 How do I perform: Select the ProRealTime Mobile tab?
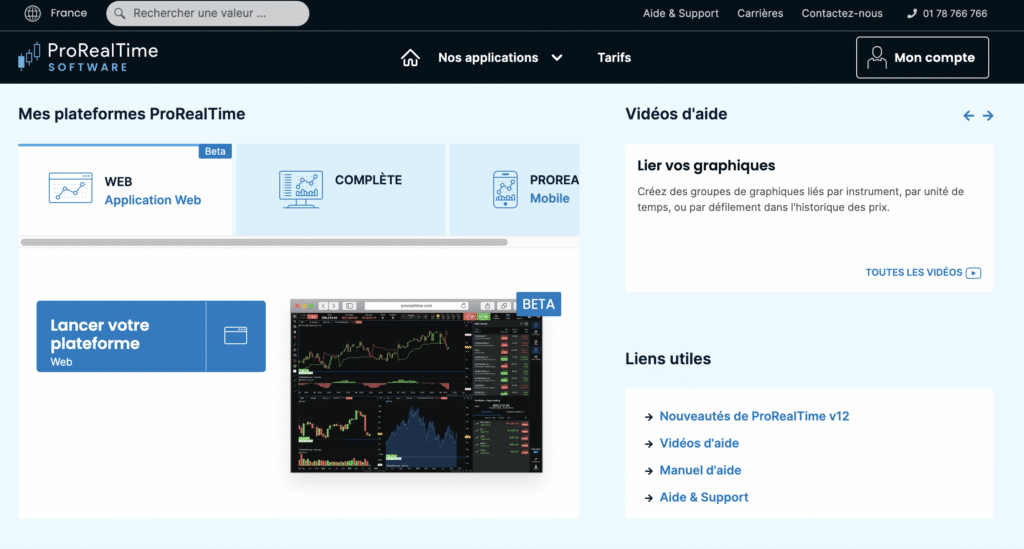[x=515, y=189]
